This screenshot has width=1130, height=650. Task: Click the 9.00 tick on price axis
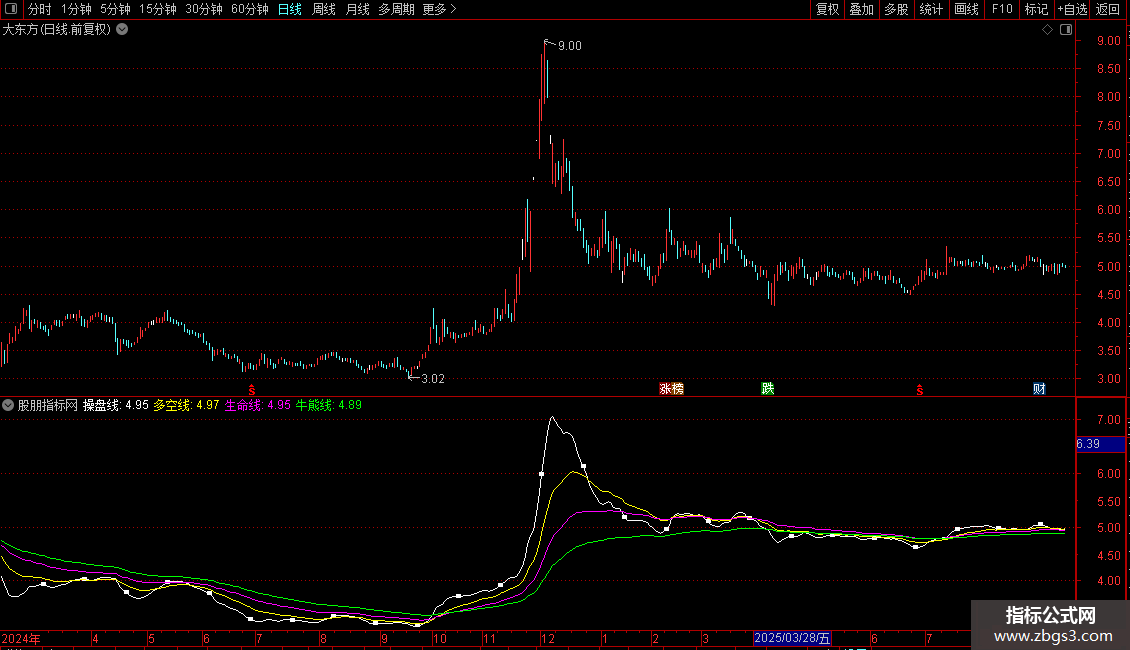tap(1109, 41)
